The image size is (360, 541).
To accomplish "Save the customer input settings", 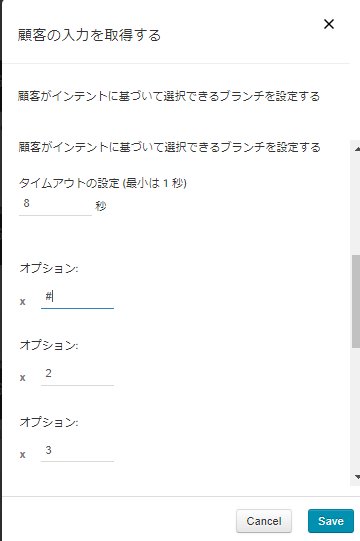I will [331, 521].
